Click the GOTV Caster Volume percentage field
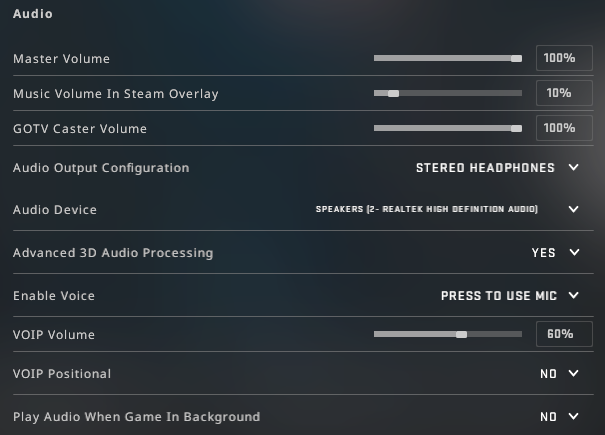Viewport: 605px width, 435px height. (x=563, y=129)
